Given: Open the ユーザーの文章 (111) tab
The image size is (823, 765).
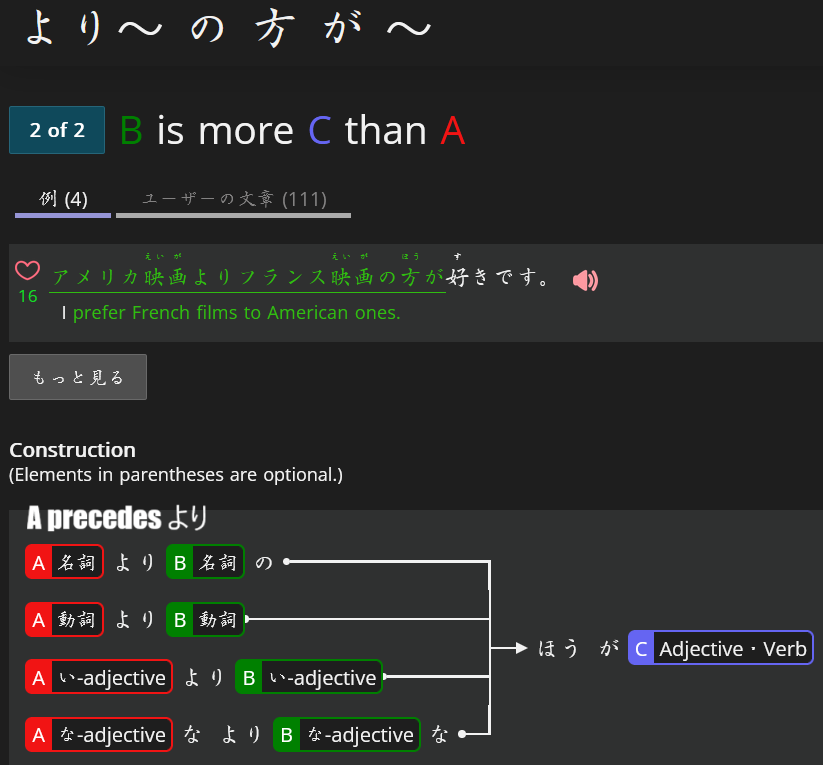Looking at the screenshot, I should (234, 200).
